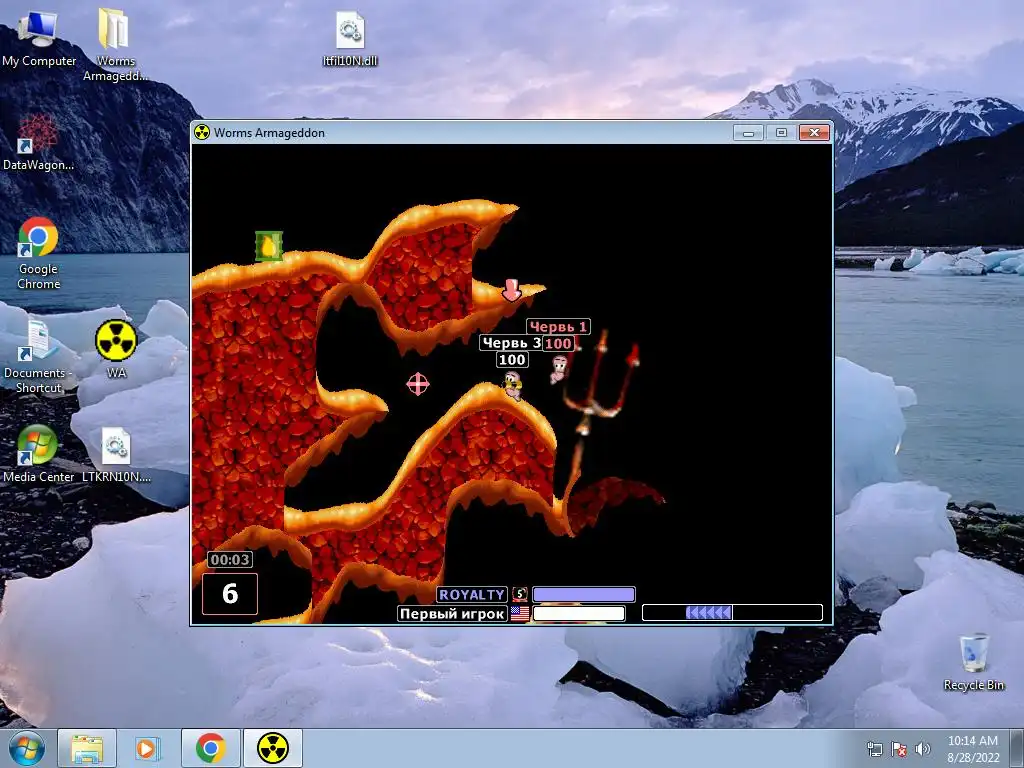This screenshot has width=1024, height=768.
Task: Click the ROYALTY team name label
Action: (472, 594)
